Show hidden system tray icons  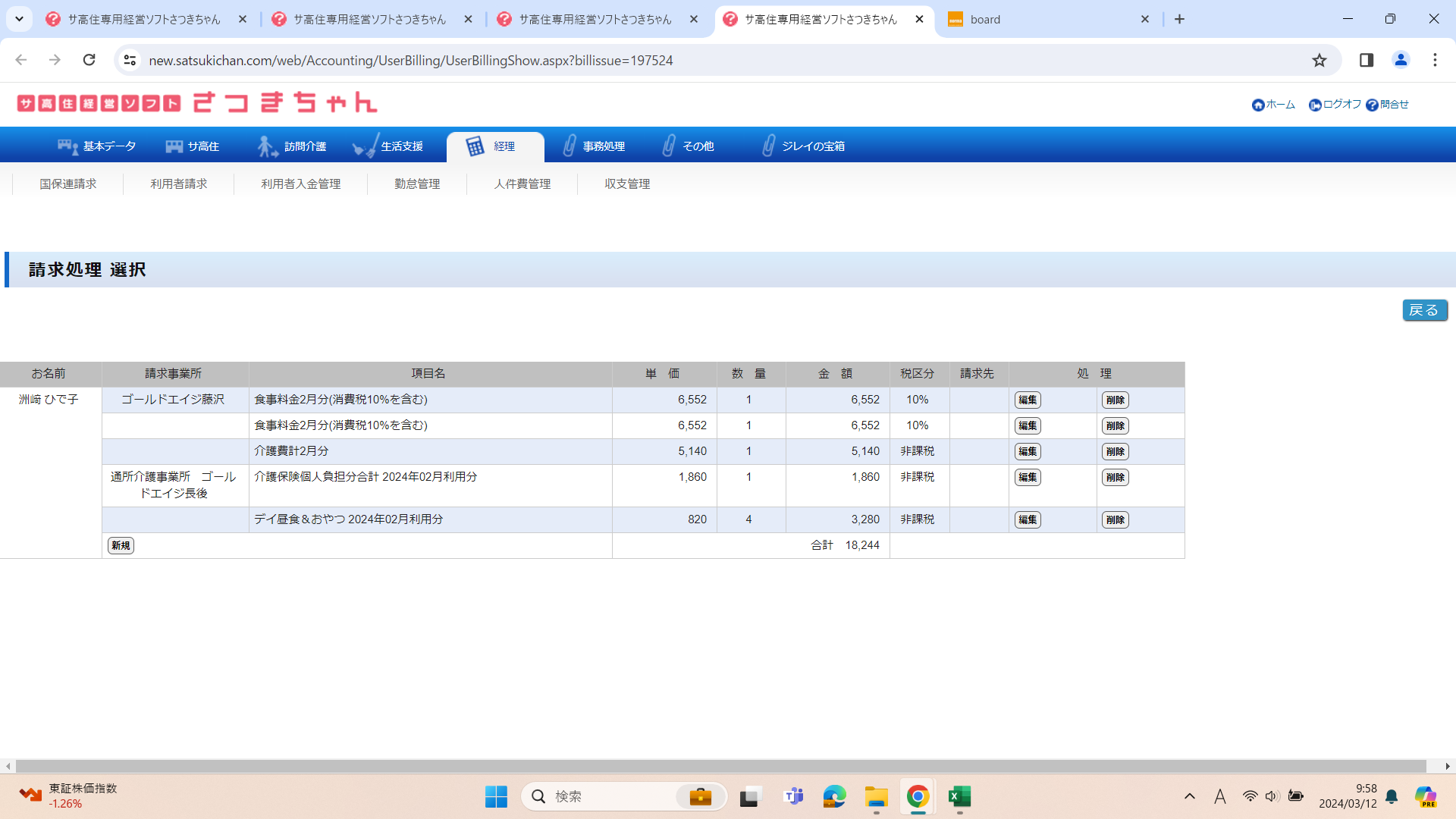tap(1189, 796)
